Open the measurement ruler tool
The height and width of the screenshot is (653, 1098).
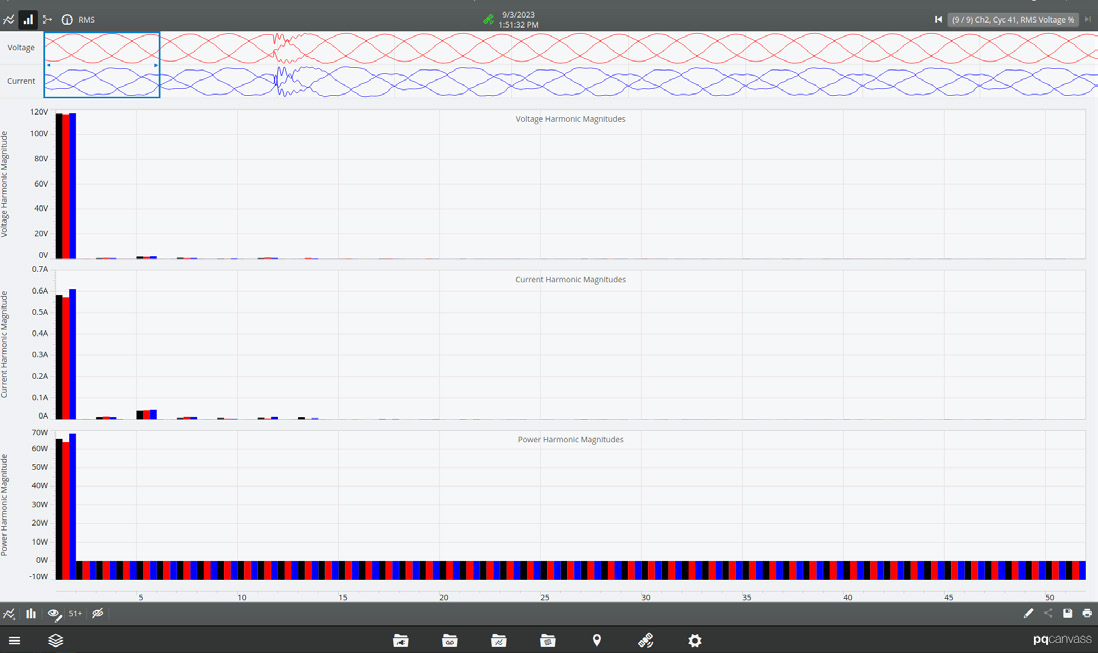(x=645, y=641)
